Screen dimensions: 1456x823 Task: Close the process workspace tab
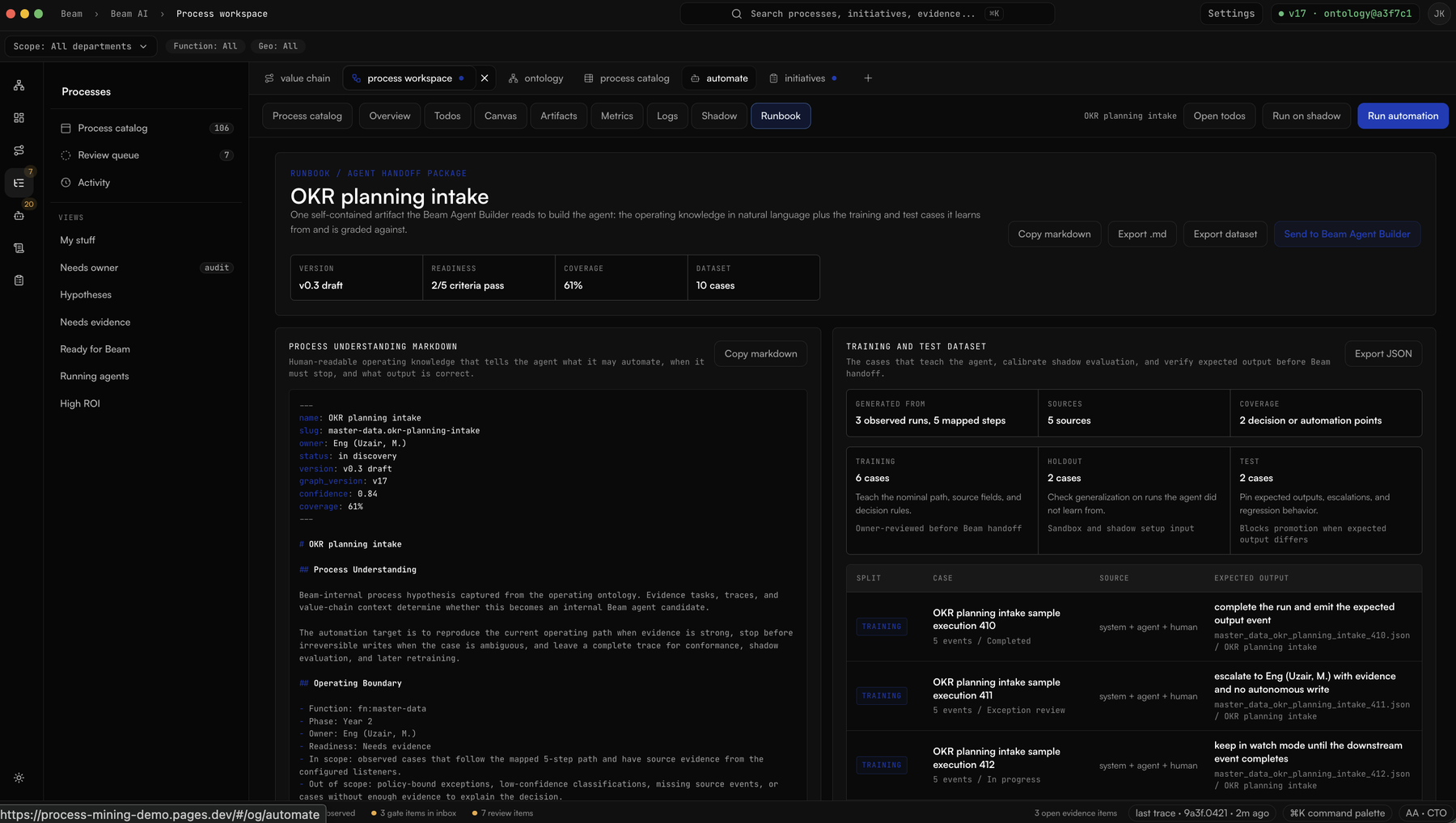[x=485, y=78]
